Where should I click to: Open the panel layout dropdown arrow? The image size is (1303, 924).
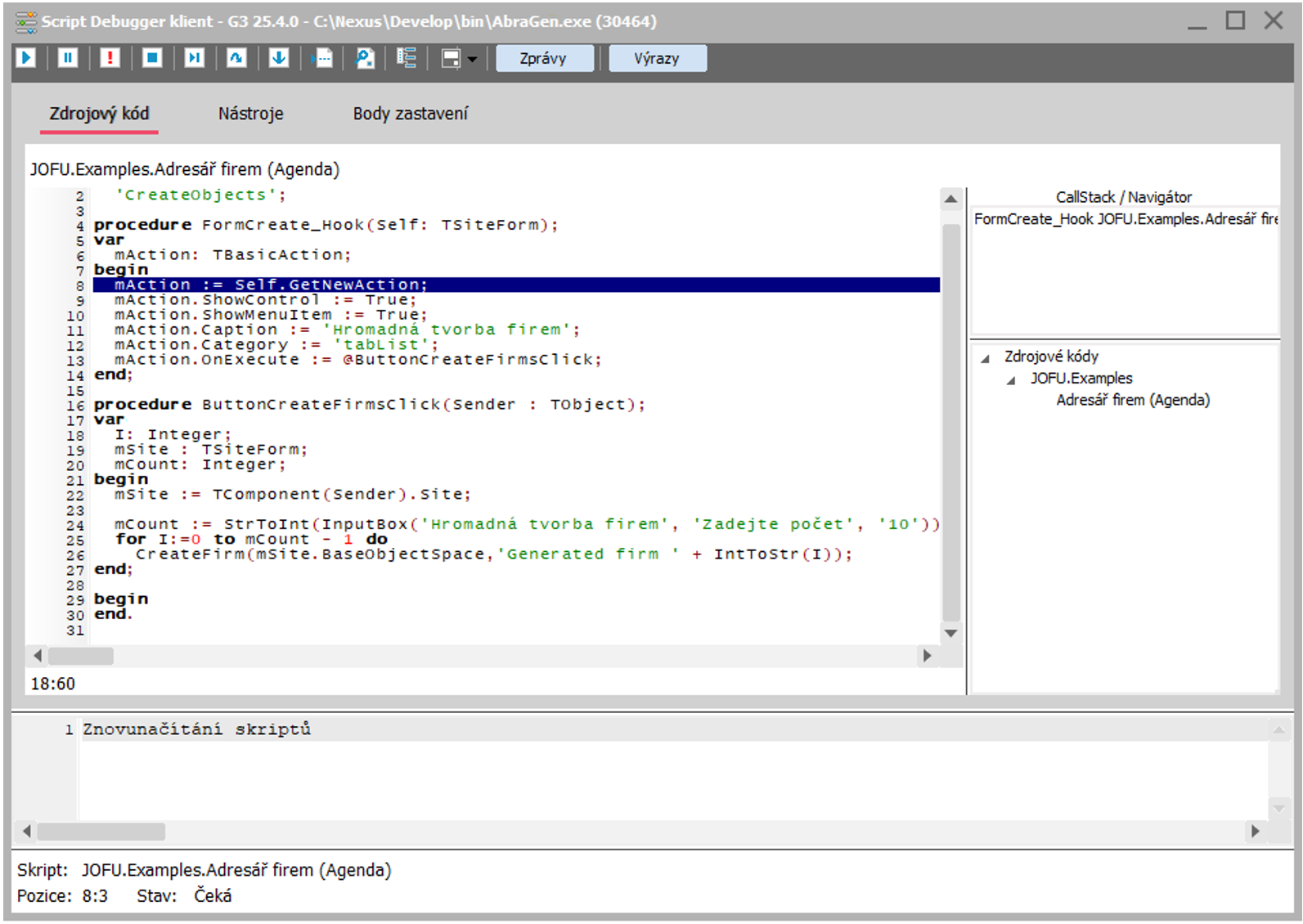tap(472, 59)
